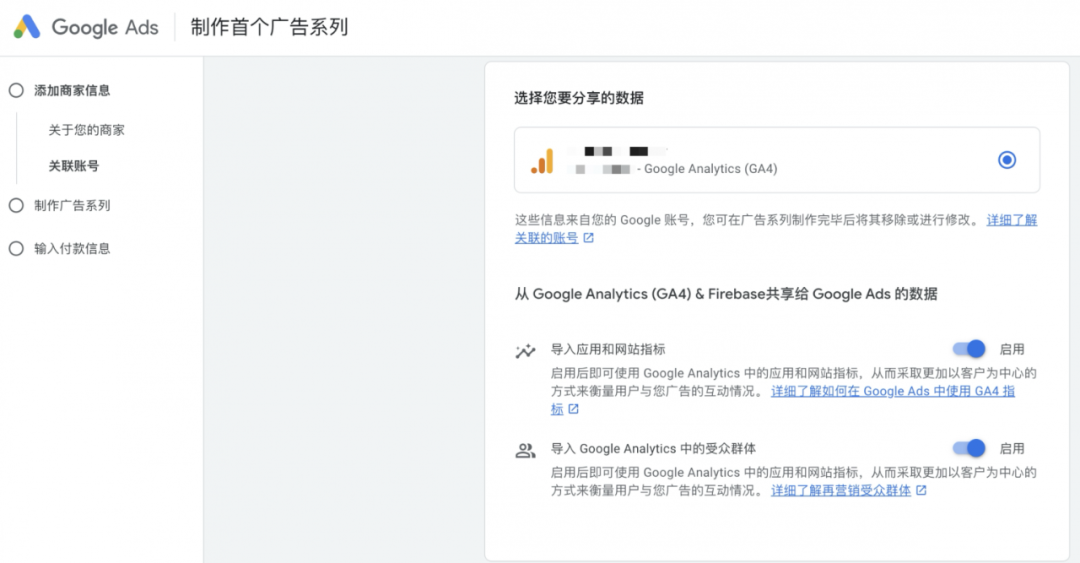Click the - Google Analytics (GA4) account label

coord(707,169)
